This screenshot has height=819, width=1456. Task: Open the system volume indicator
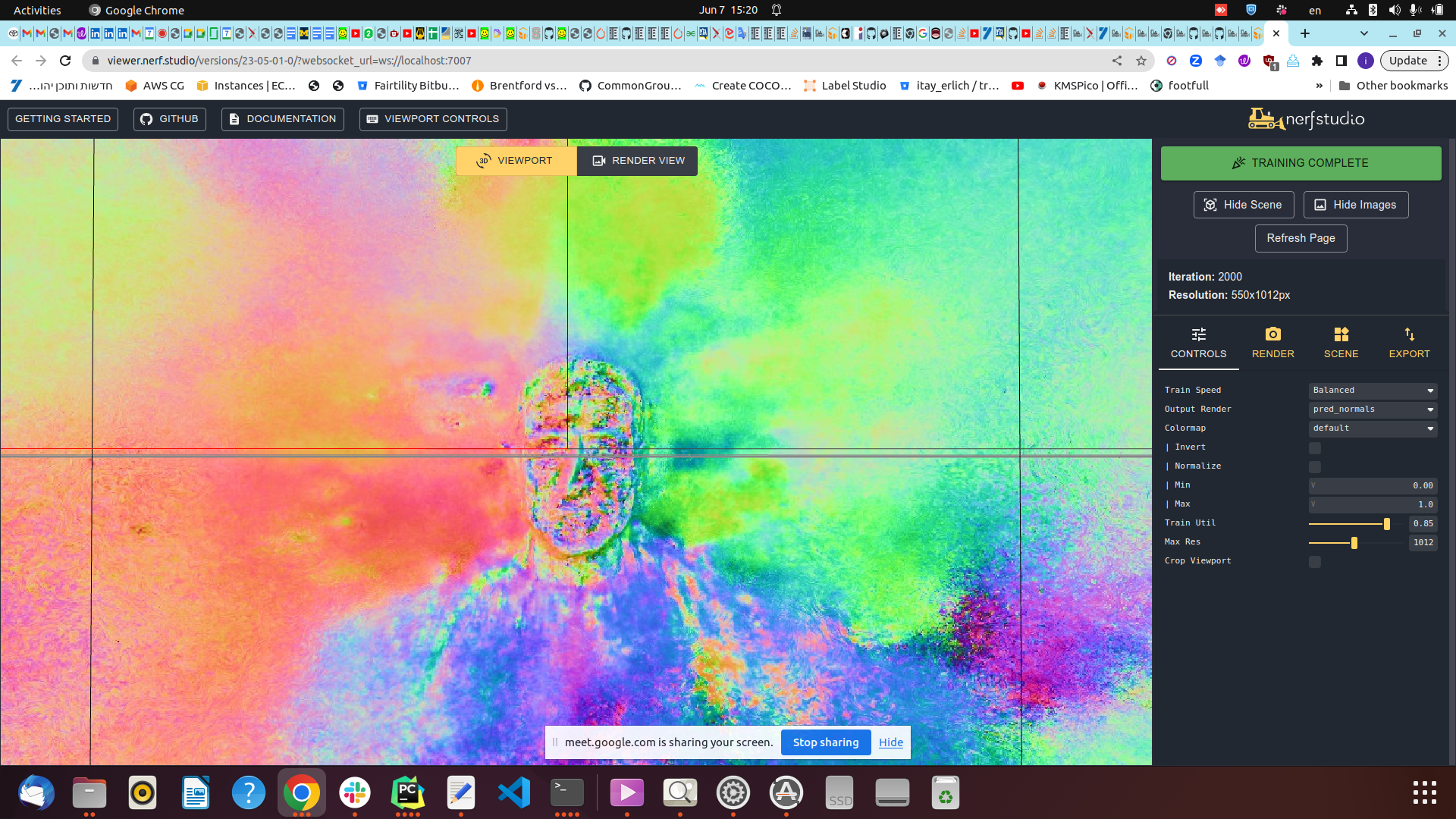click(x=1395, y=10)
